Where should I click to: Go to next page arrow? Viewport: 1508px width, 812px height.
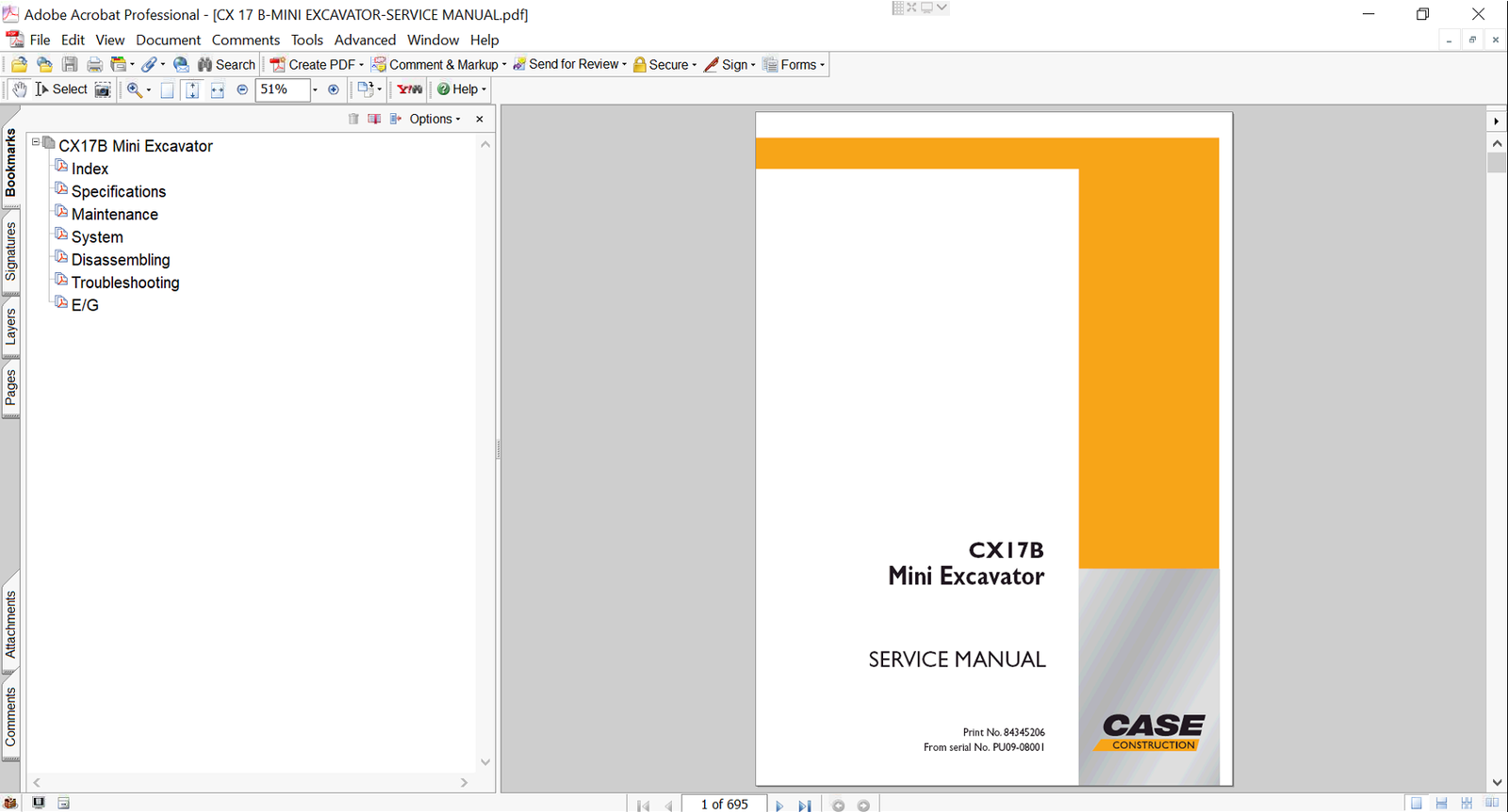point(779,805)
